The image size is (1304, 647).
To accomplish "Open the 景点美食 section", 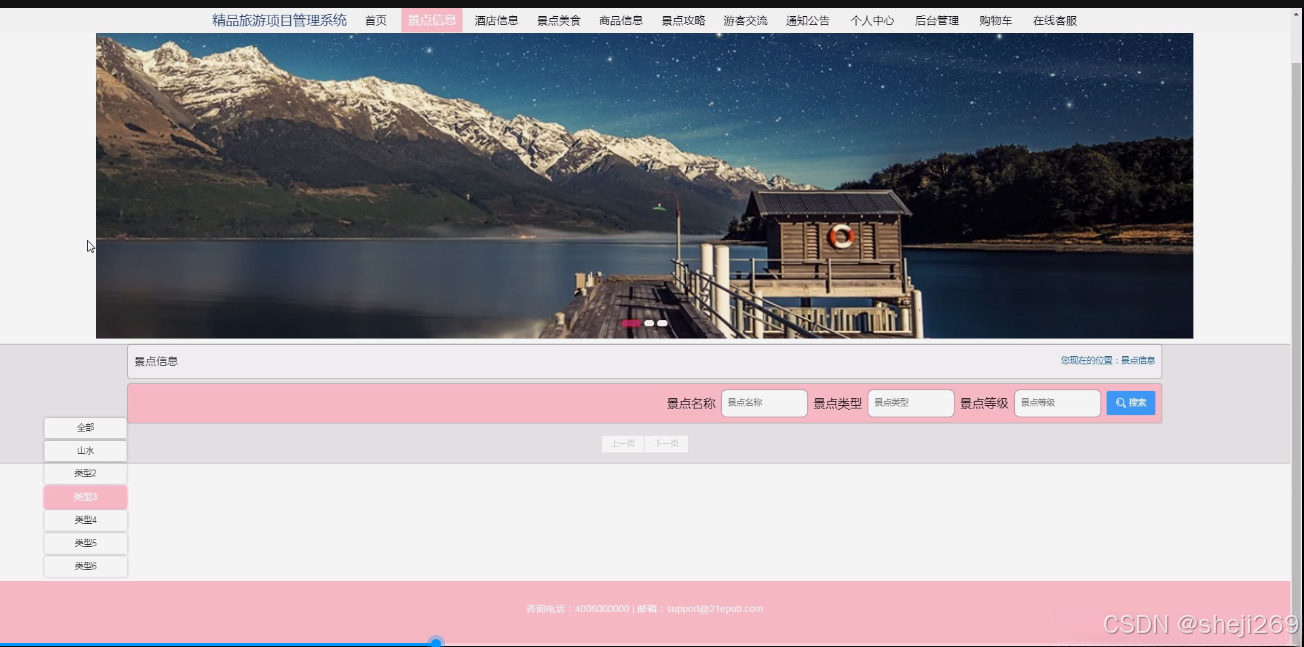I will (558, 19).
